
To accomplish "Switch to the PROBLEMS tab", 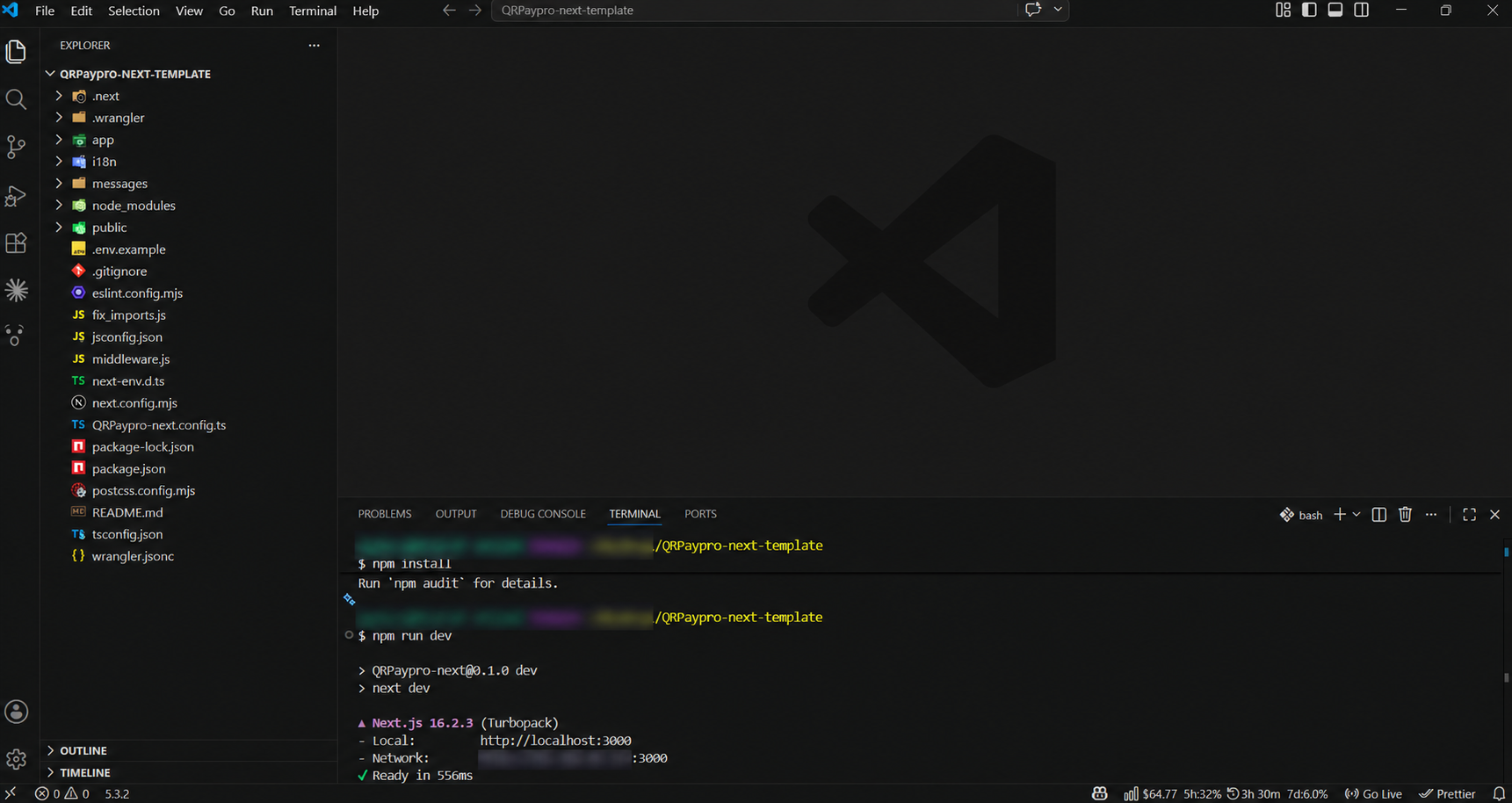I will 385,514.
